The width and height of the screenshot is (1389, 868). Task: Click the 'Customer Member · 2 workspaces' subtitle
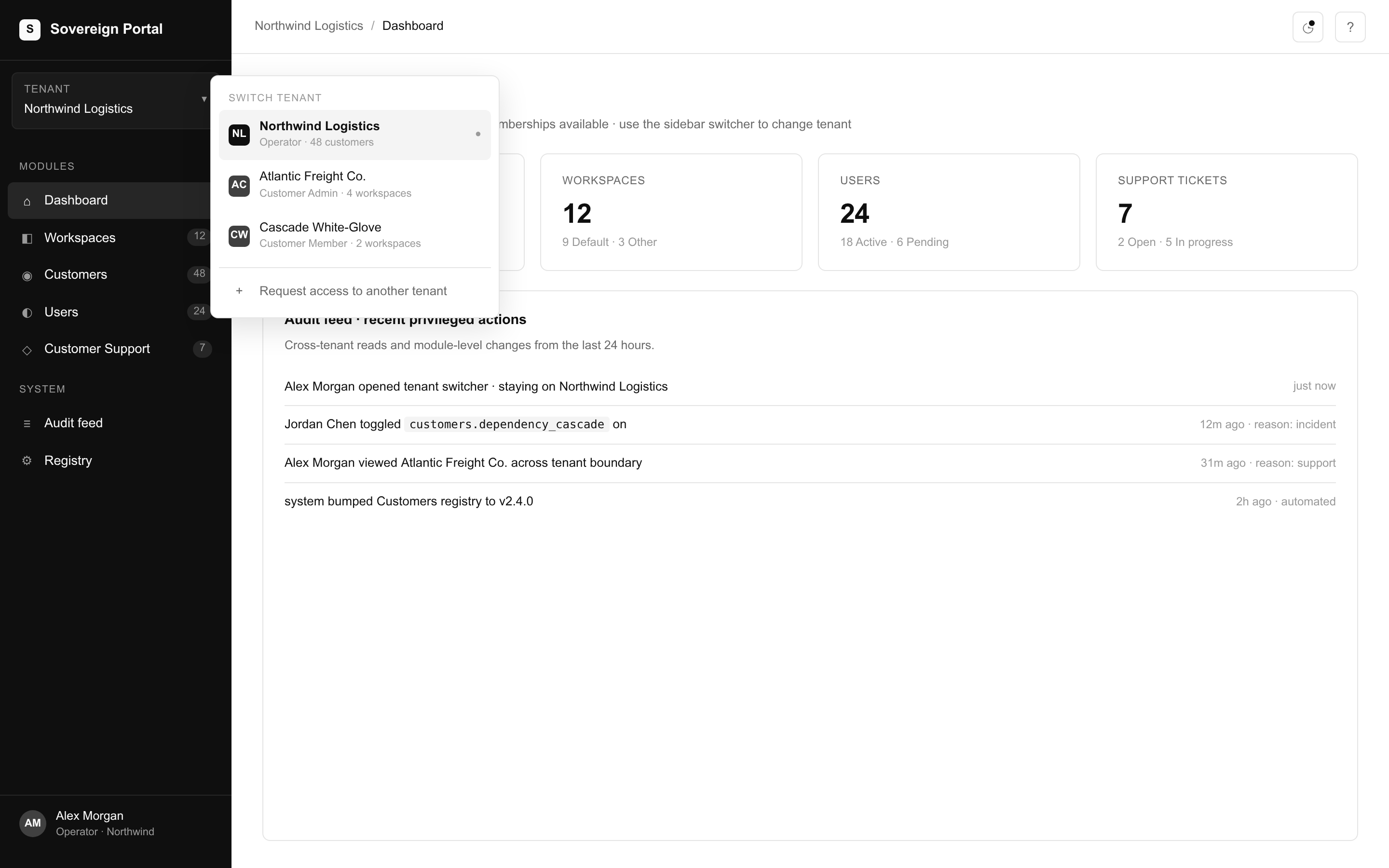coord(340,244)
